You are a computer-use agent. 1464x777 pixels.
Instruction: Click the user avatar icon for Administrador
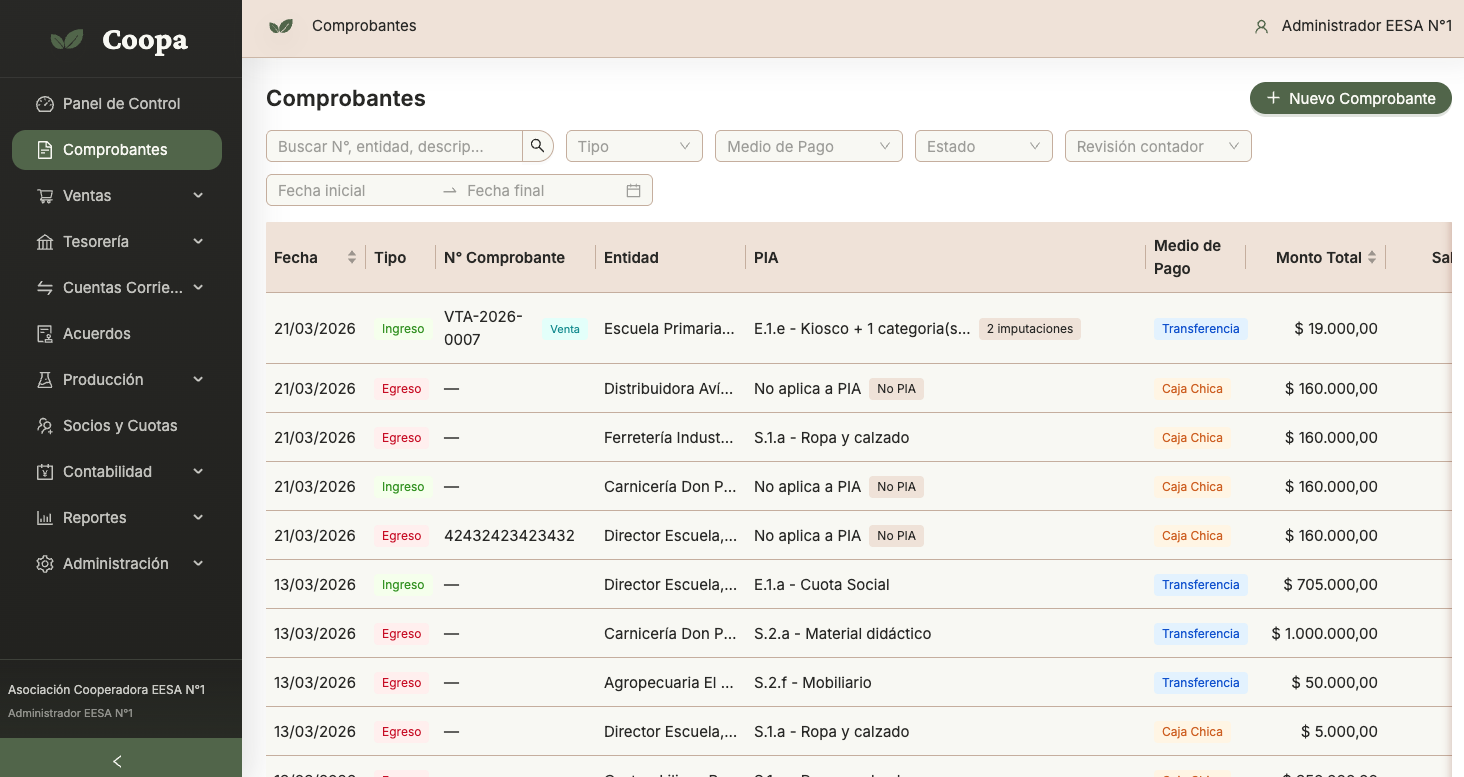(1261, 27)
